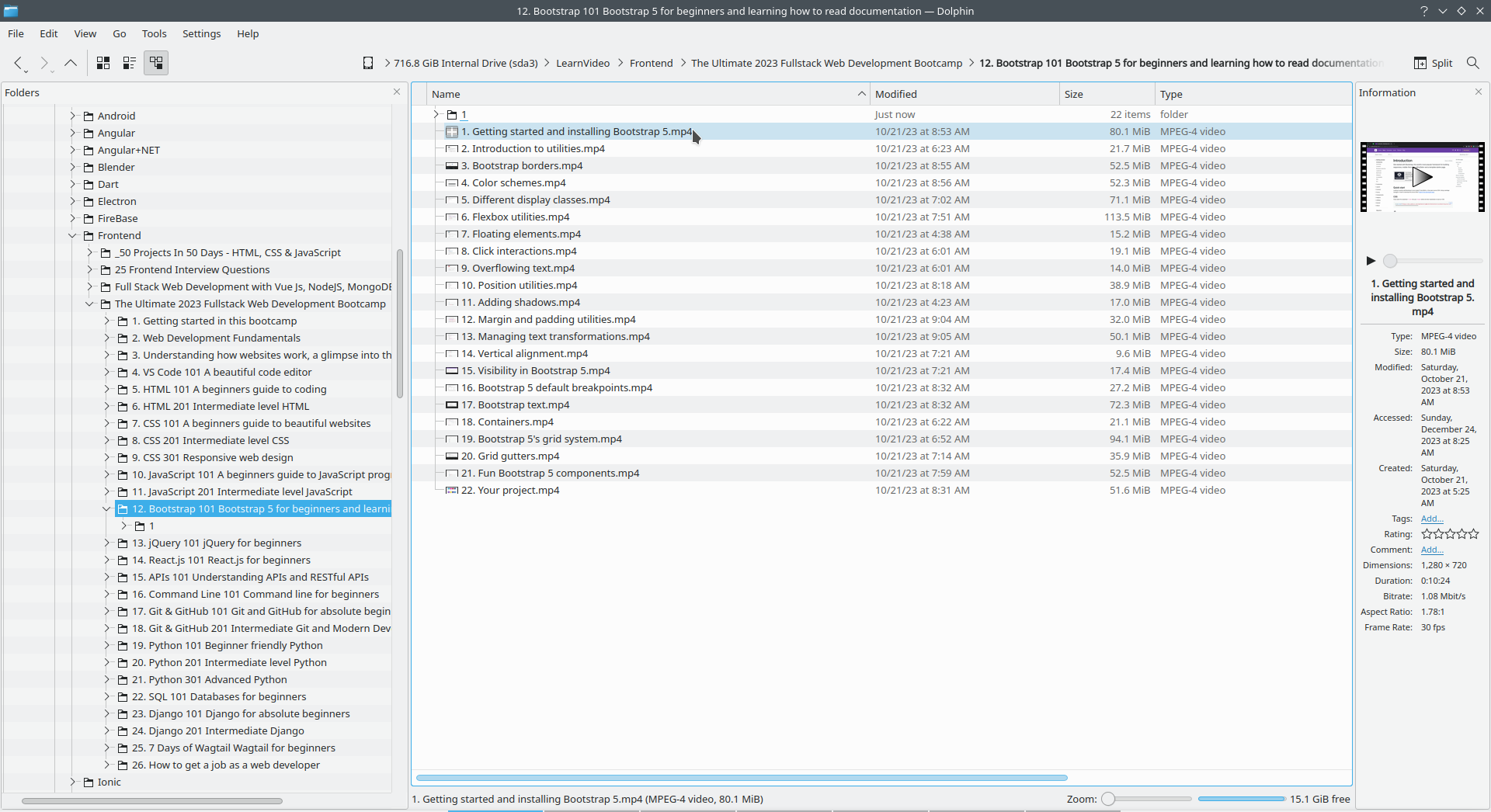Sort by the Size column header
1491x812 pixels.
point(1107,94)
